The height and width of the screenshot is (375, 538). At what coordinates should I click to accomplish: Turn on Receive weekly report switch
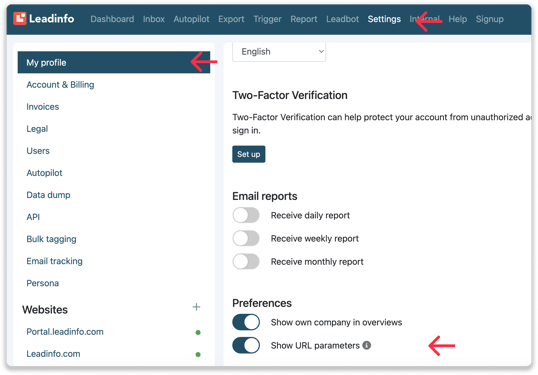(246, 238)
